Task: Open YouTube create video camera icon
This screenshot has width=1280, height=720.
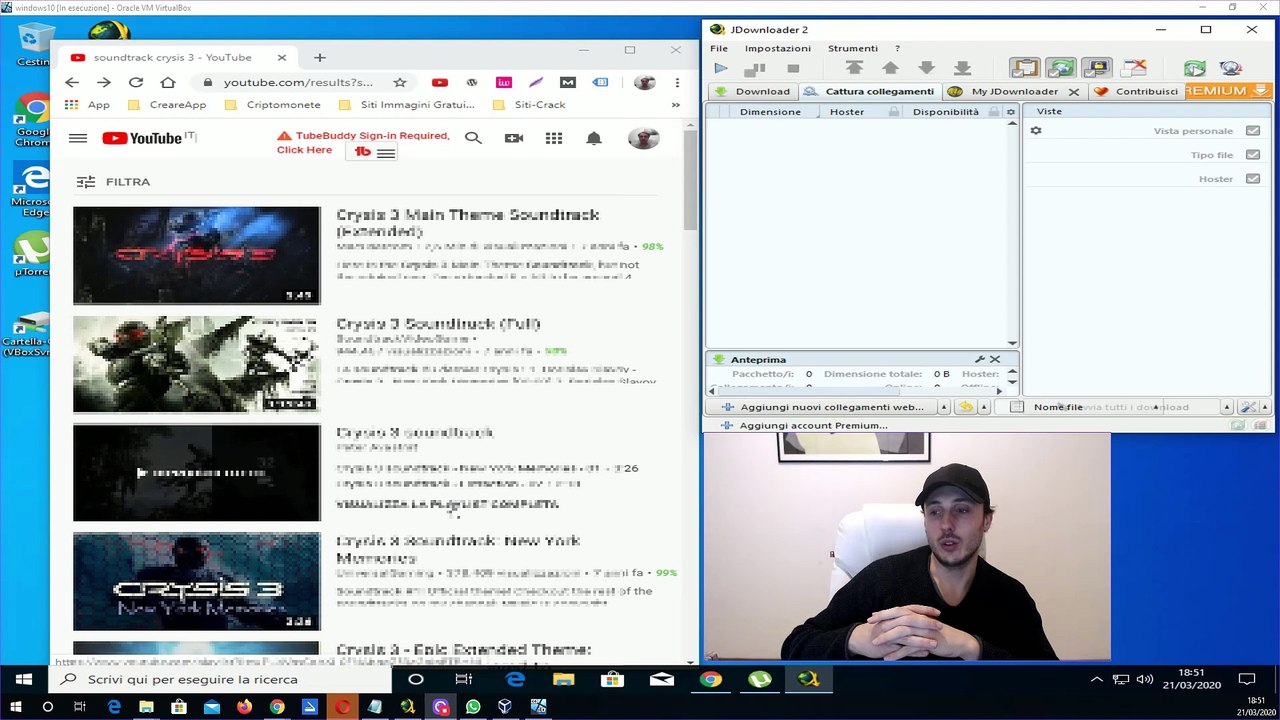Action: (x=514, y=138)
